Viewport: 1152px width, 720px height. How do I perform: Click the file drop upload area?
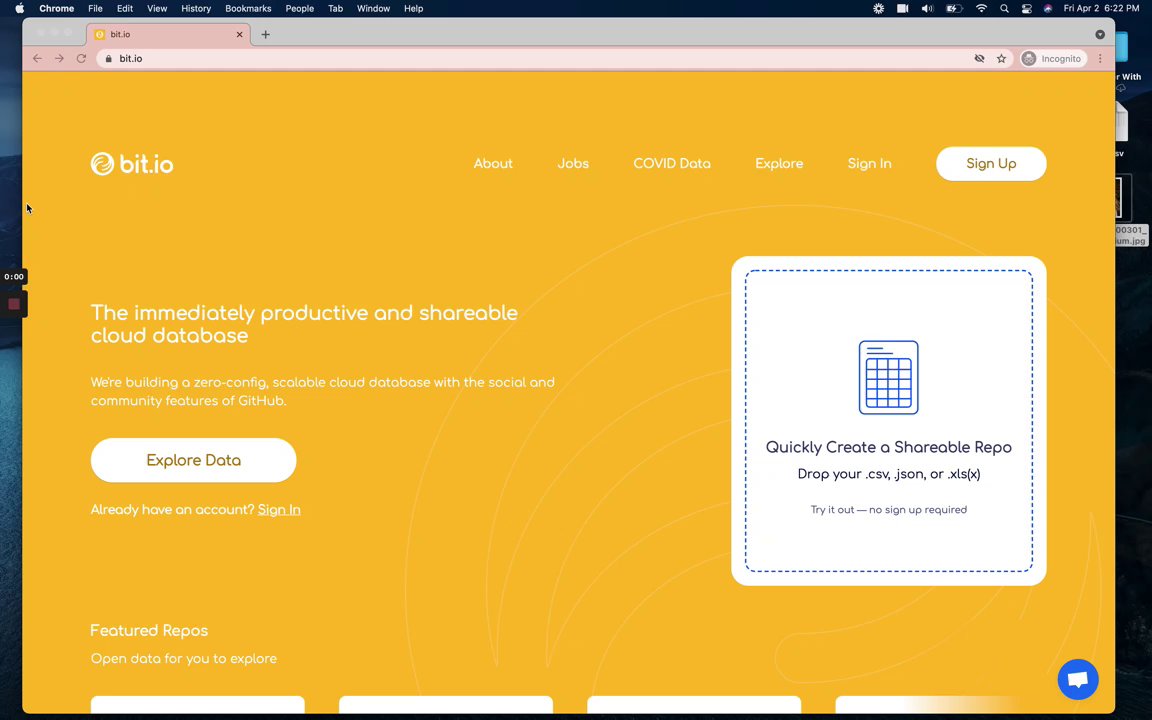[888, 421]
